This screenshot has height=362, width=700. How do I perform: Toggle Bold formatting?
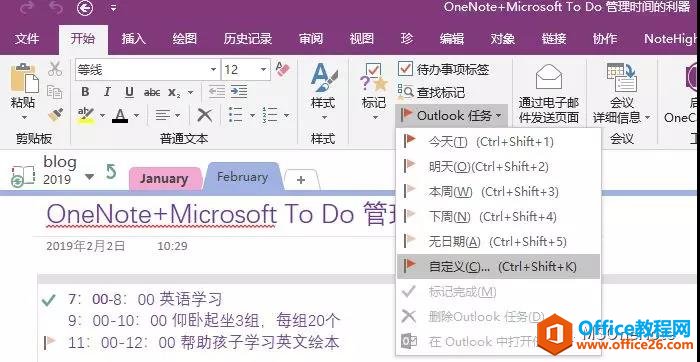(85, 92)
